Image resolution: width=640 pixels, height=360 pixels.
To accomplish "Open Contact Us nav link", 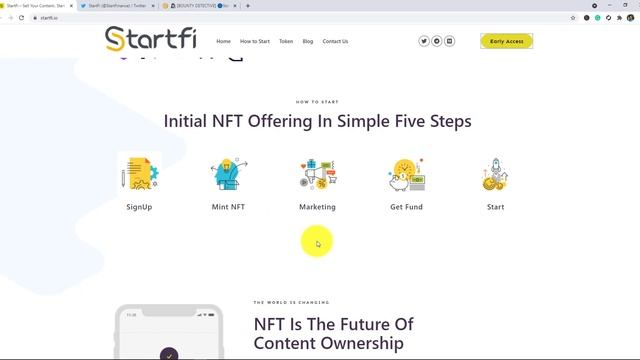I will 335,41.
